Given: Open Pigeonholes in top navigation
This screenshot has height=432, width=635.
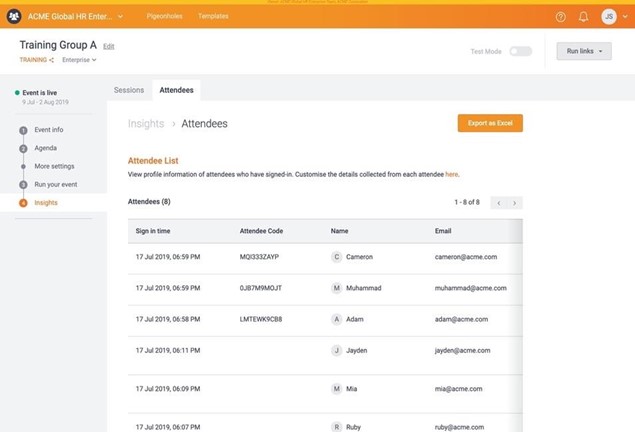Looking at the screenshot, I should click(165, 17).
